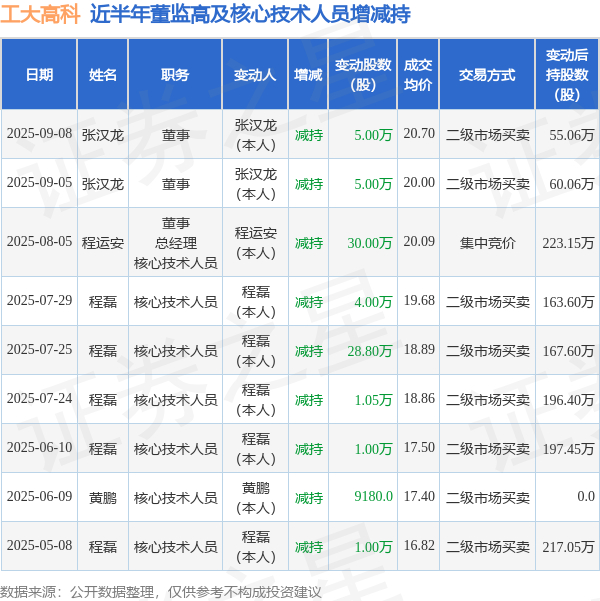This screenshot has width=600, height=601.
Task: Click the 工大高科 company name in title
Action: coord(40,14)
